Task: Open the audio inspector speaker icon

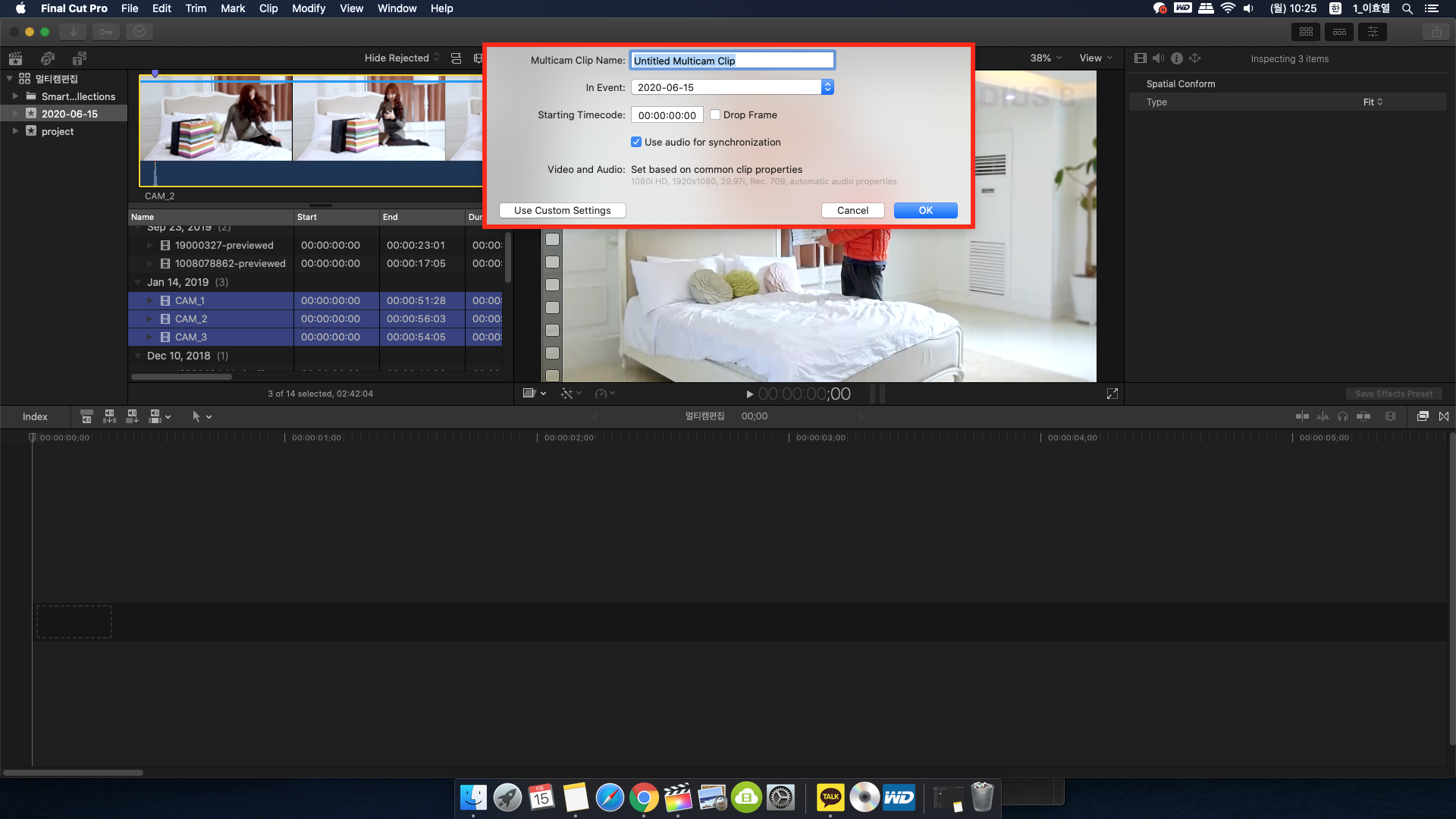Action: (x=1158, y=58)
